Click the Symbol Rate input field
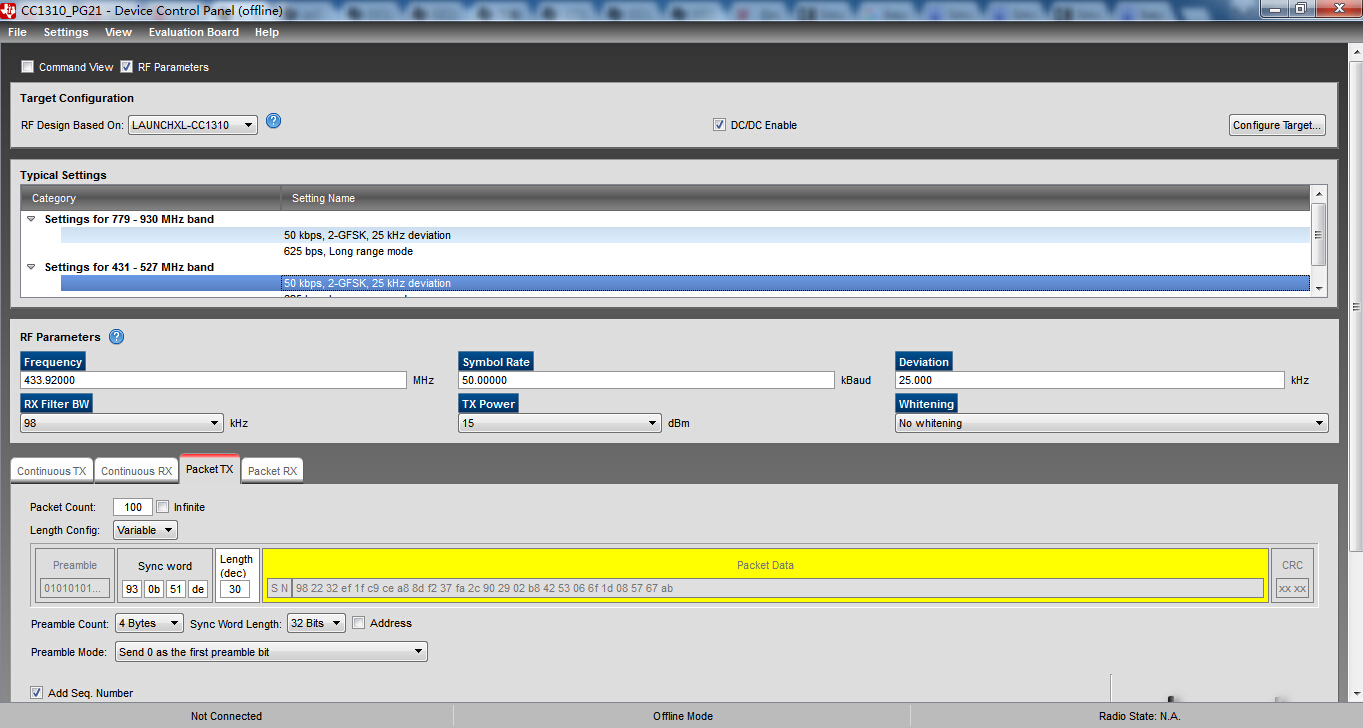Image resolution: width=1363 pixels, height=728 pixels. click(x=646, y=380)
